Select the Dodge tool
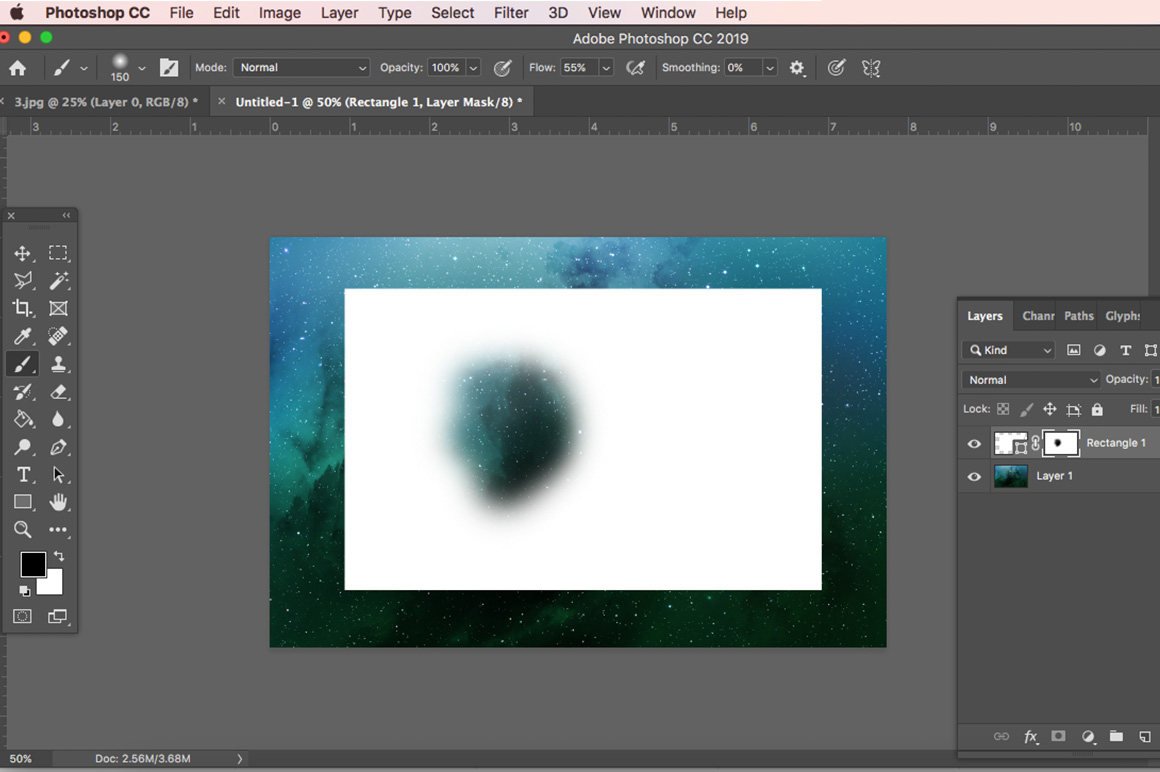This screenshot has height=772, width=1160. pos(22,447)
